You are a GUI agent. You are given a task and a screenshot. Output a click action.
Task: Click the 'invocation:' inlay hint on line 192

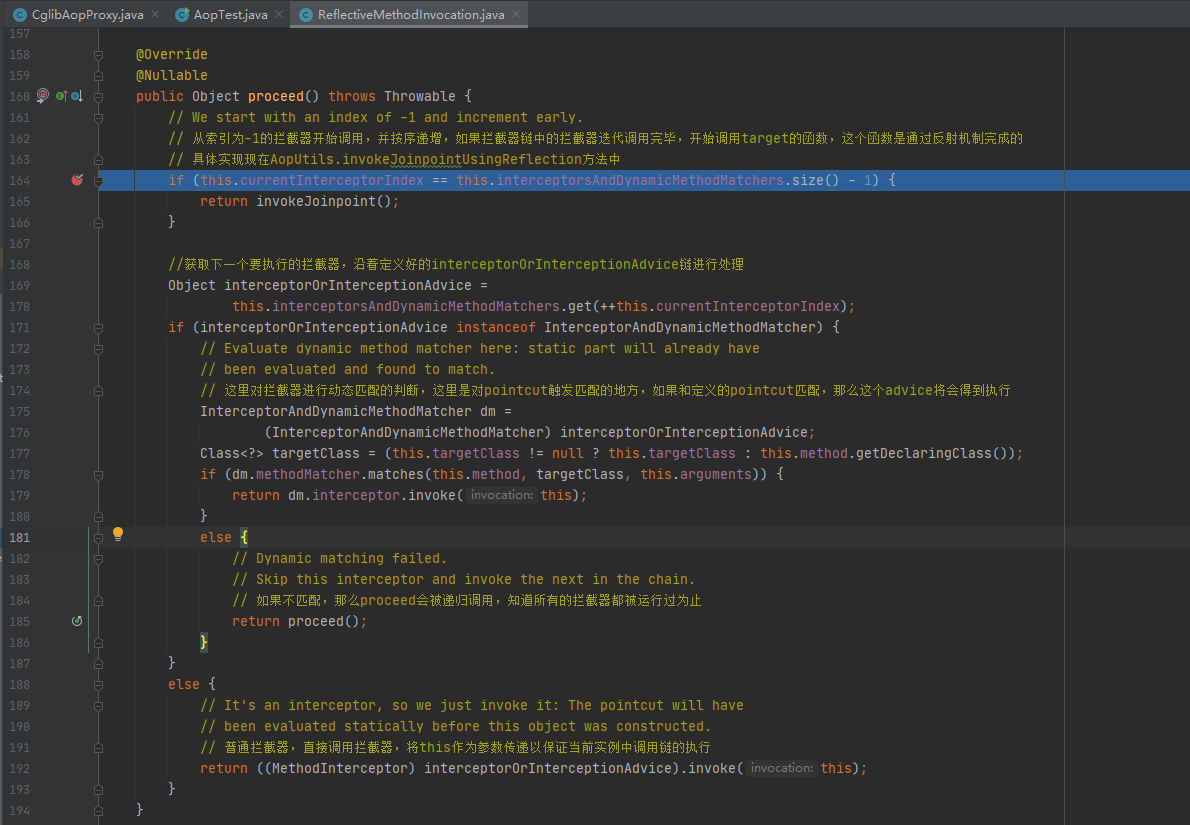(x=781, y=768)
